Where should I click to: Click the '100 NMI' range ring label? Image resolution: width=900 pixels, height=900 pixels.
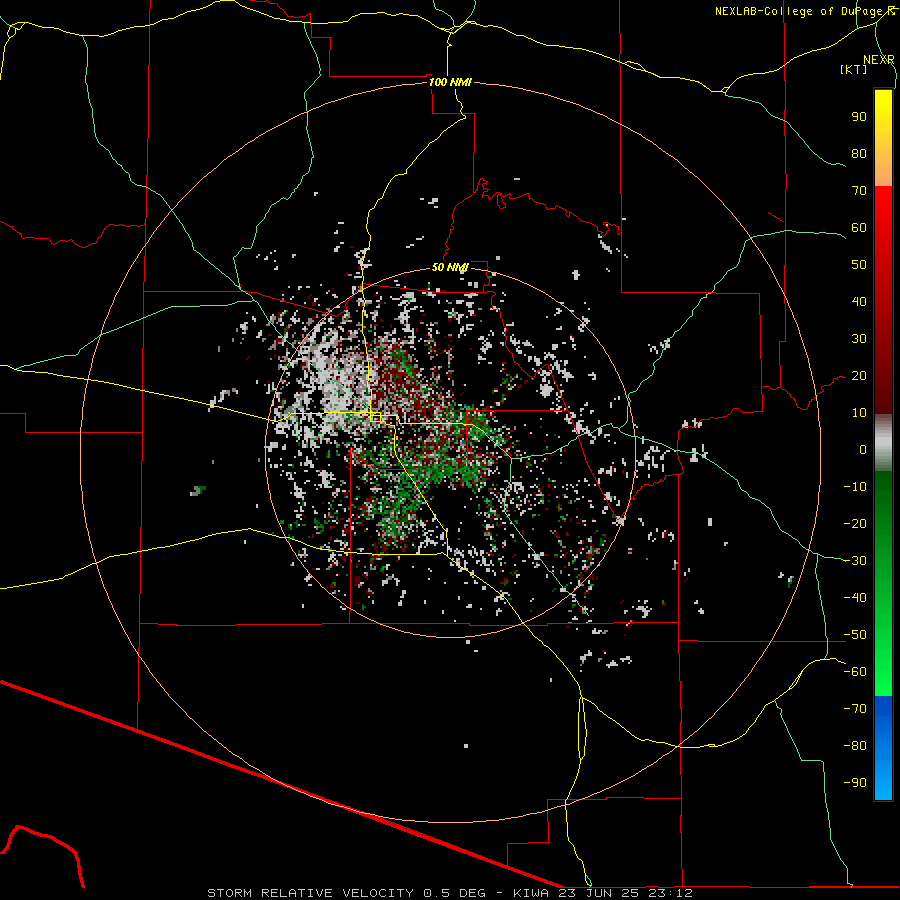click(450, 82)
